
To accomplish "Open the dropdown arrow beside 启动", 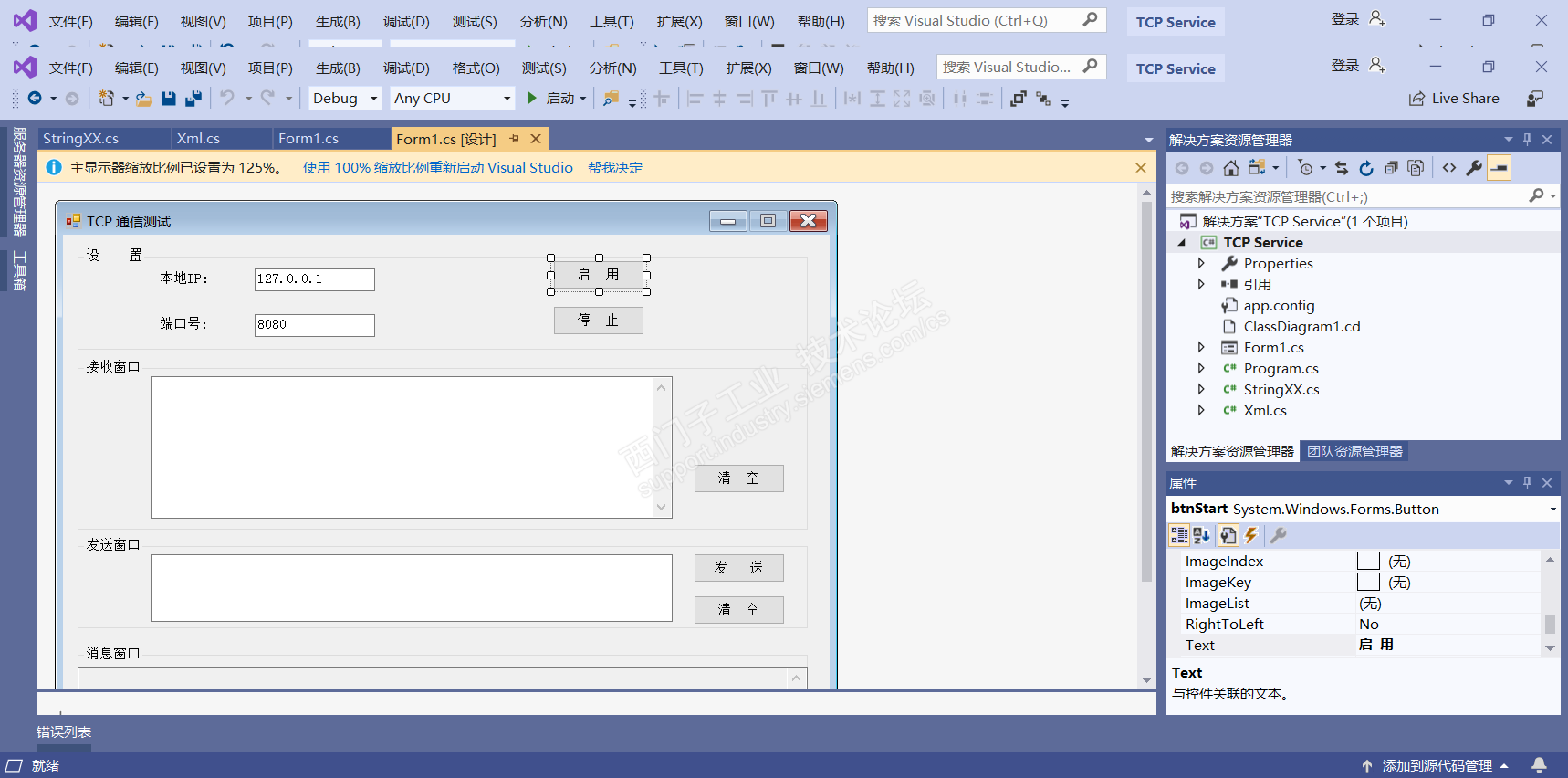I will (583, 98).
